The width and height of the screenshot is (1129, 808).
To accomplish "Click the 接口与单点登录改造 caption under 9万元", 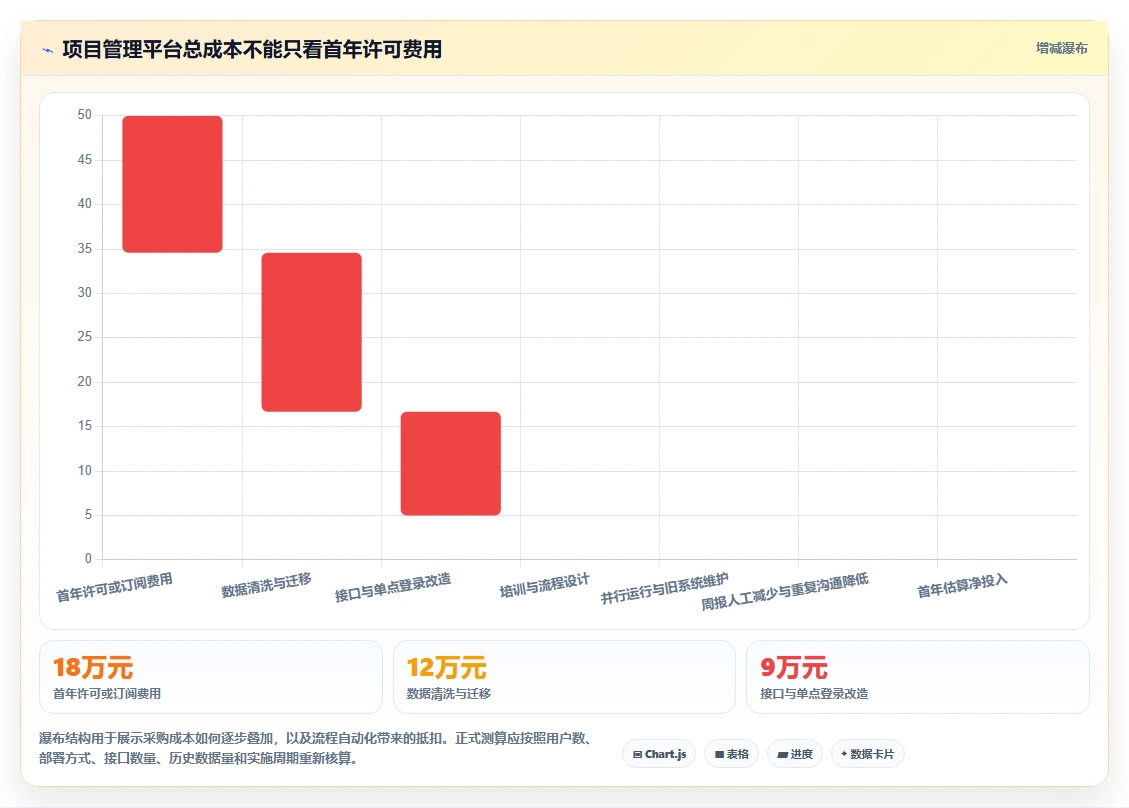I will coord(814,693).
